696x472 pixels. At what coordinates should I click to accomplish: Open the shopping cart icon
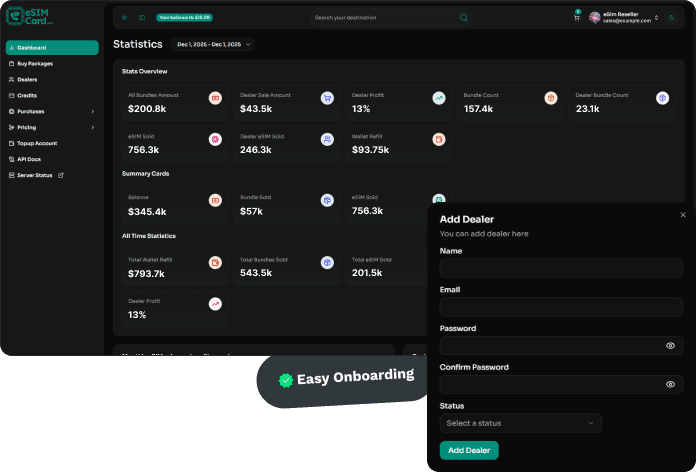click(576, 17)
